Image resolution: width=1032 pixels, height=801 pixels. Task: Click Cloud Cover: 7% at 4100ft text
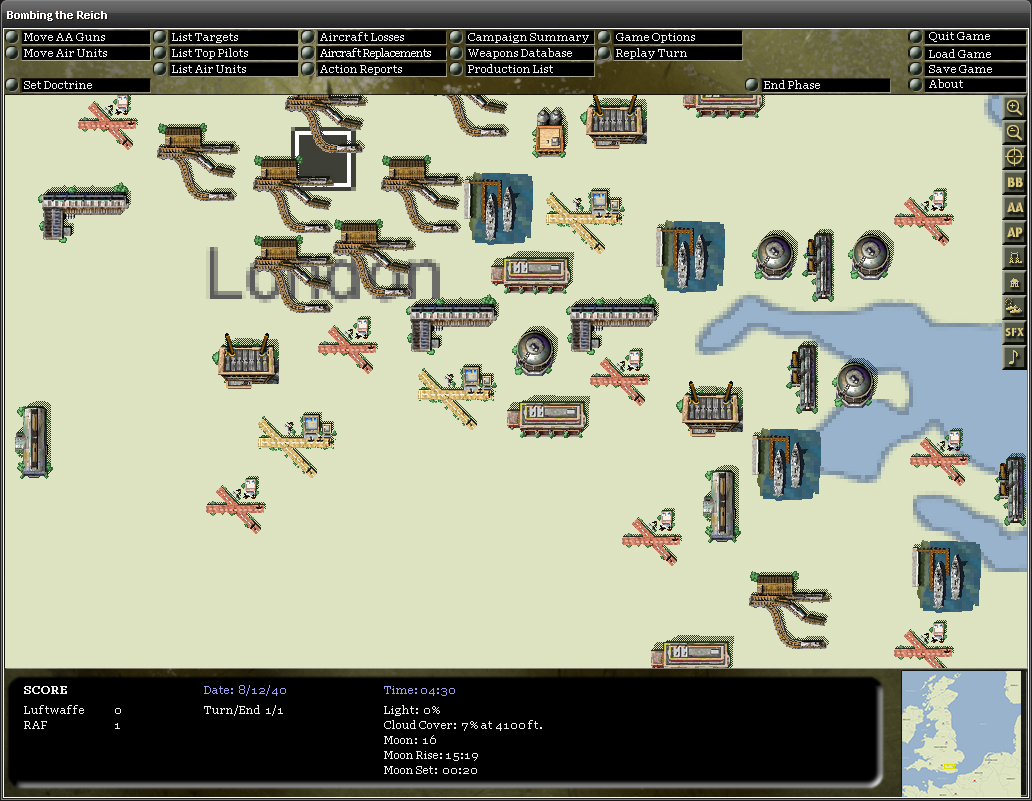click(463, 725)
